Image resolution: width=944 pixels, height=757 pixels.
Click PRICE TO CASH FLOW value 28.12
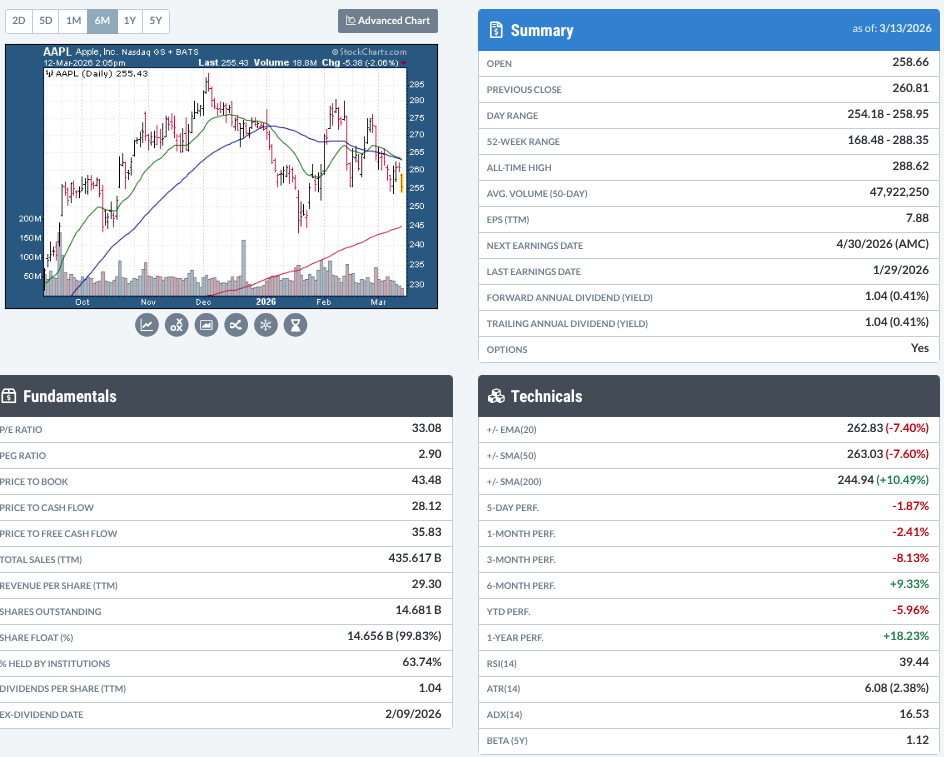(426, 506)
